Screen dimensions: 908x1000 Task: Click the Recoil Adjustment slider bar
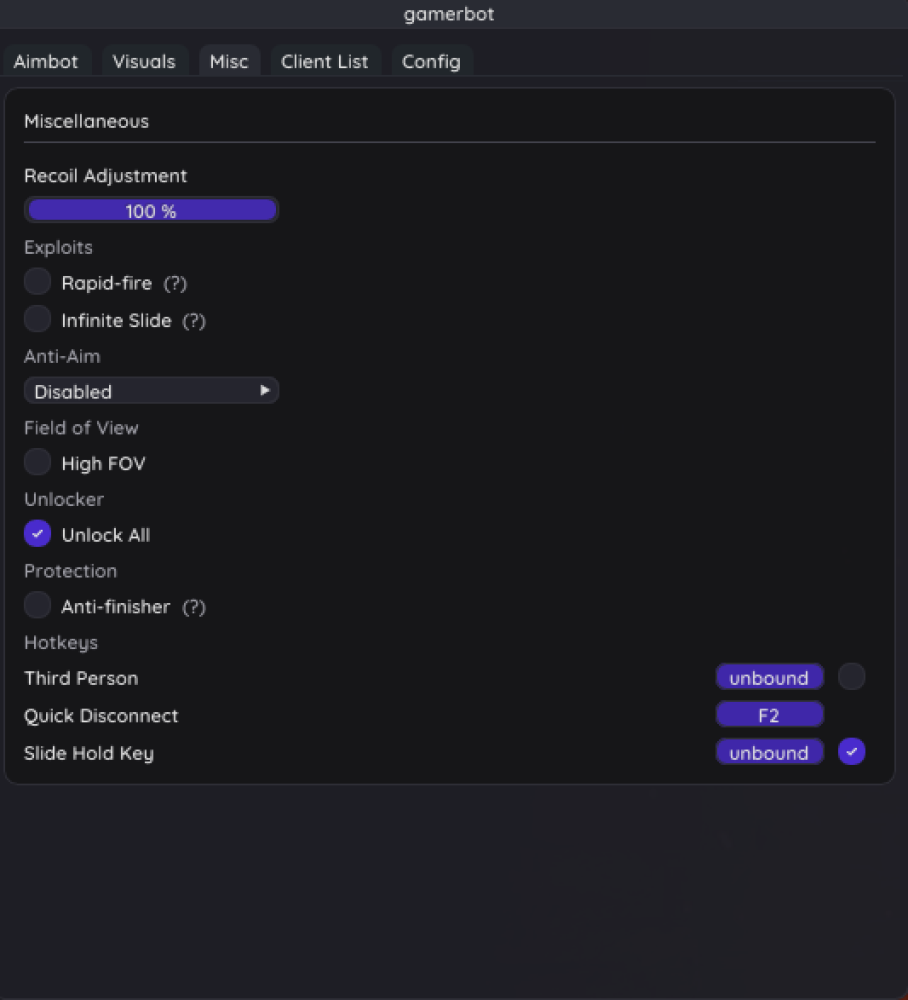pos(151,211)
